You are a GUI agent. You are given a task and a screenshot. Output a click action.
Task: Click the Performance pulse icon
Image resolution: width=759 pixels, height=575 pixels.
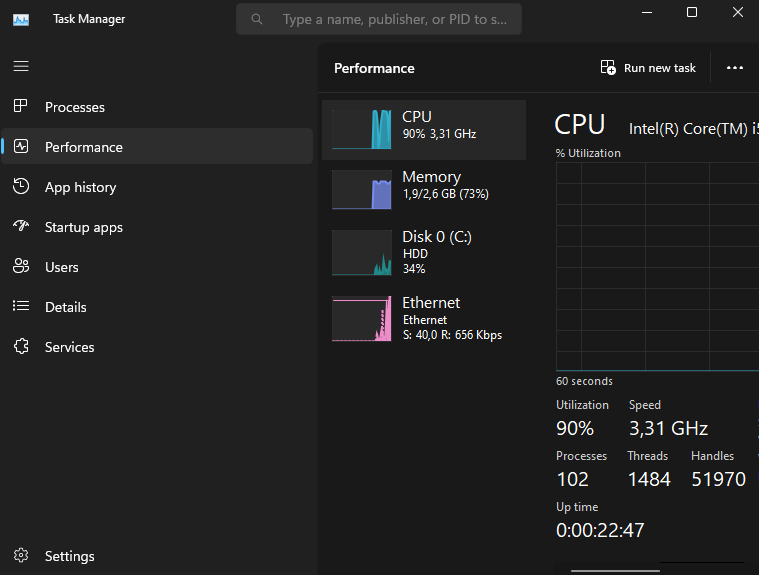coord(21,146)
